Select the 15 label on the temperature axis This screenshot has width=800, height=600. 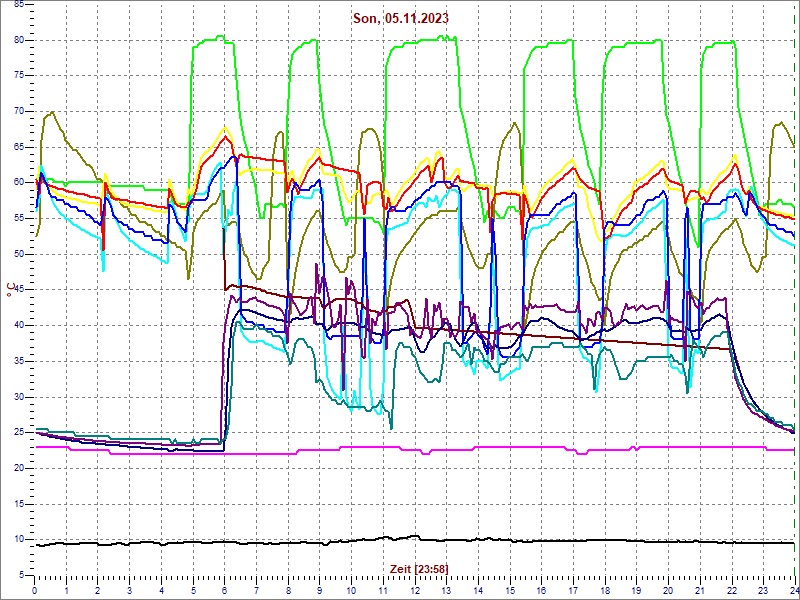coord(18,504)
